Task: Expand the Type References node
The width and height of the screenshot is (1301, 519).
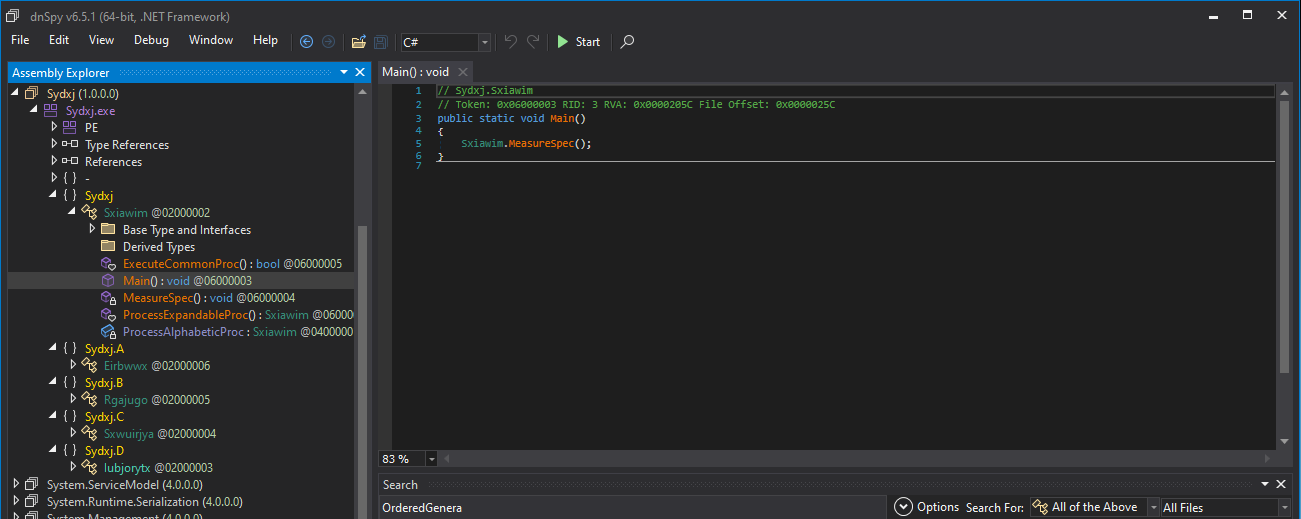Action: [x=55, y=145]
